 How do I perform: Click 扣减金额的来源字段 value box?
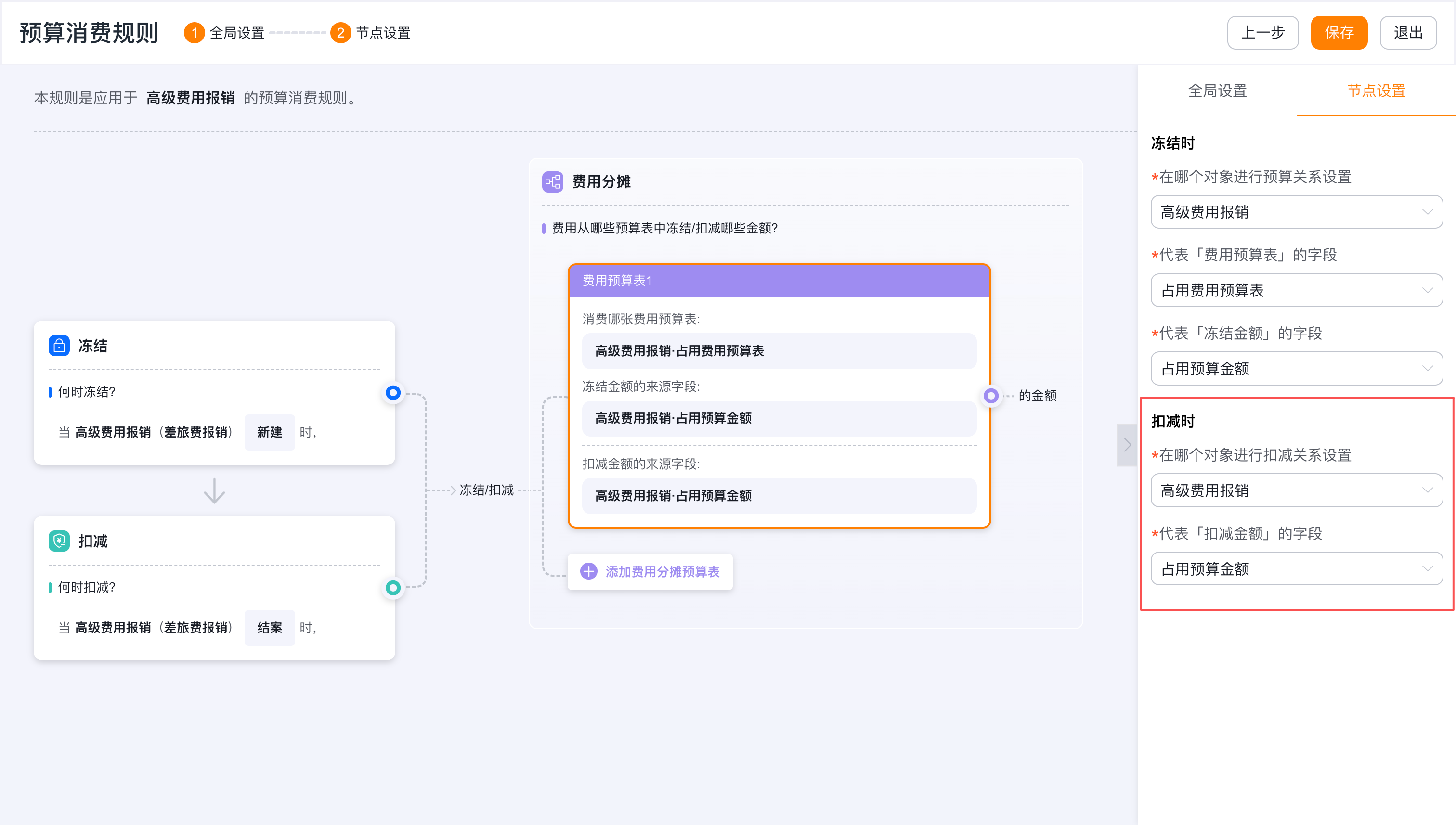coord(780,496)
